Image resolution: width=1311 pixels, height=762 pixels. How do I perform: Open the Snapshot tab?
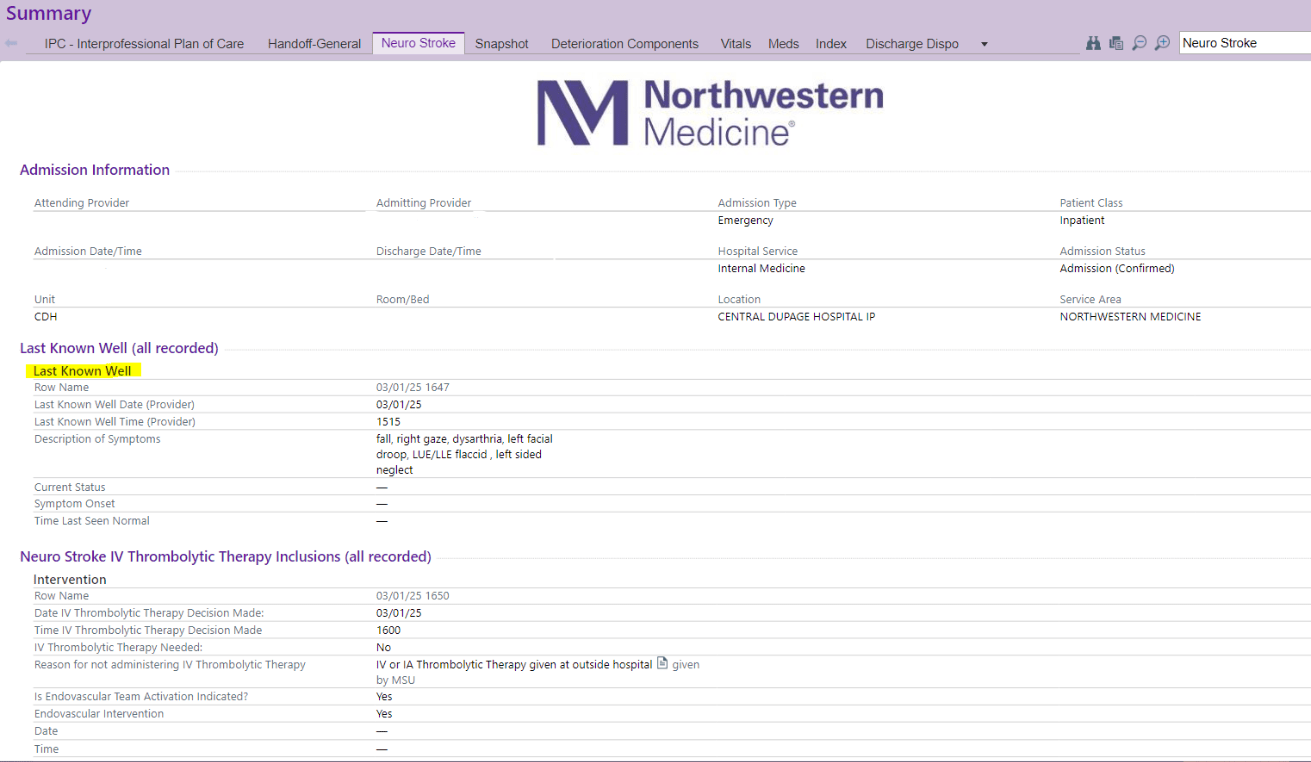point(502,44)
